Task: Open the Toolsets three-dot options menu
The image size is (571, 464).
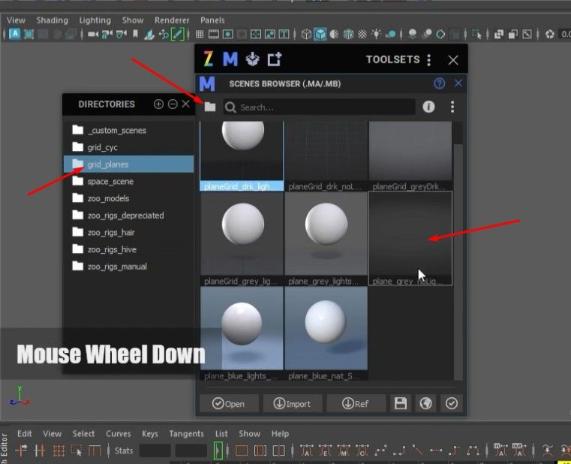Action: point(429,60)
